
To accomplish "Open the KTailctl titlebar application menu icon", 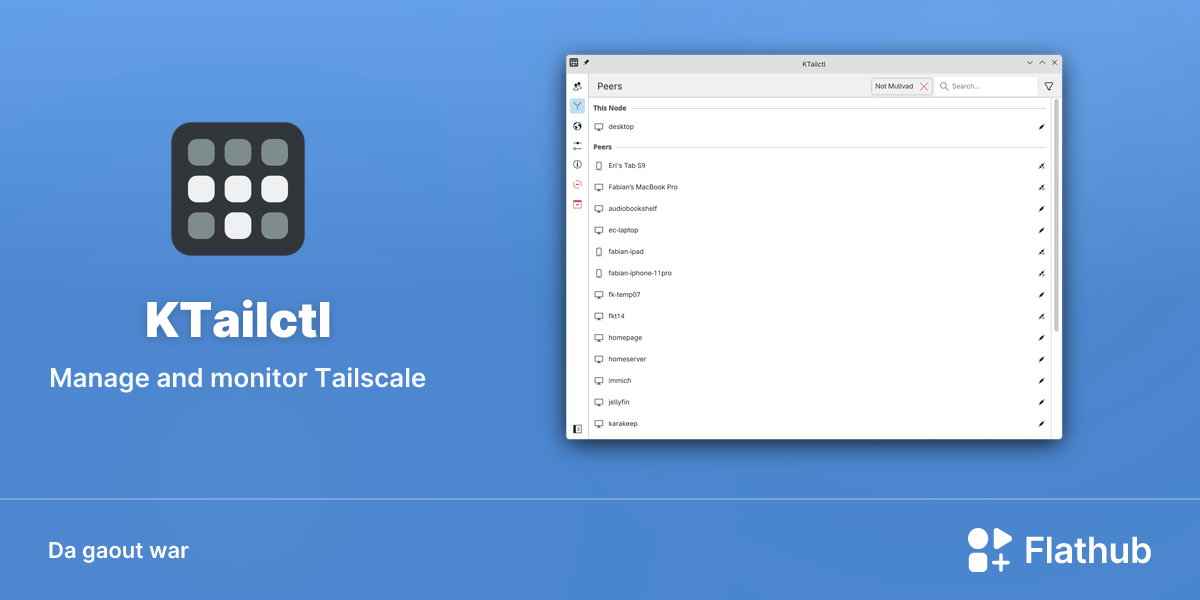I will point(574,63).
